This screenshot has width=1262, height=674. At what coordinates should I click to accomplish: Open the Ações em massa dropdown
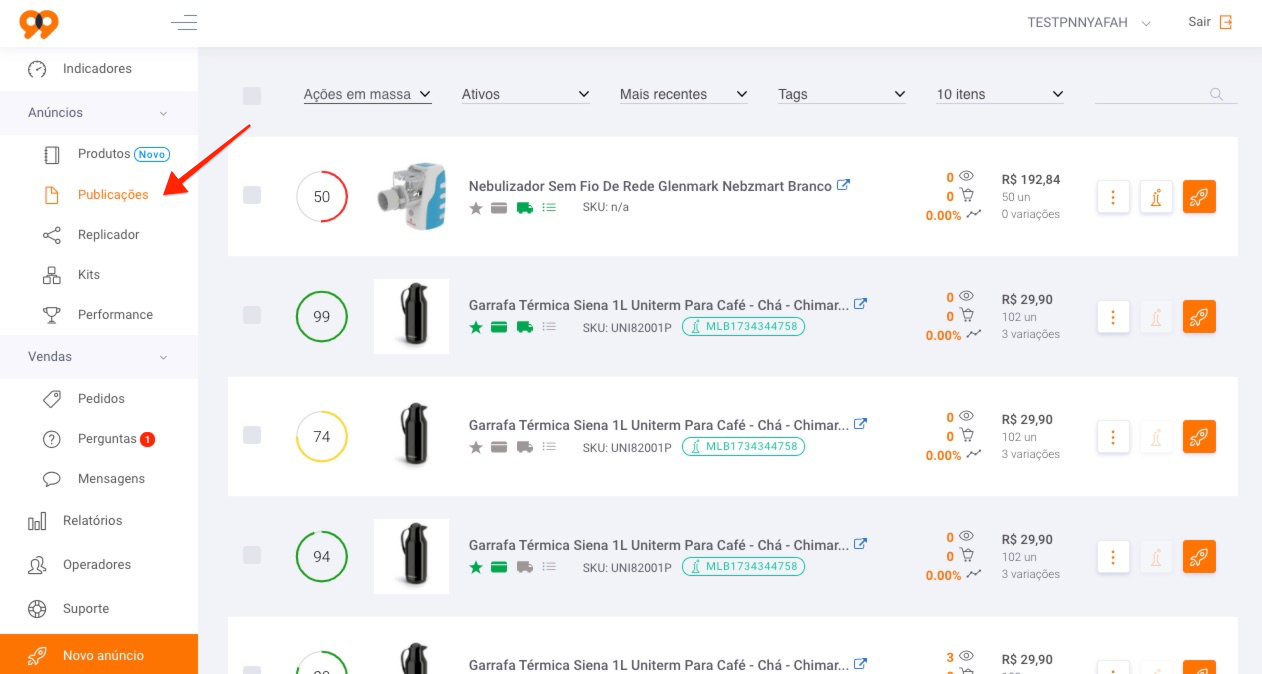367,94
